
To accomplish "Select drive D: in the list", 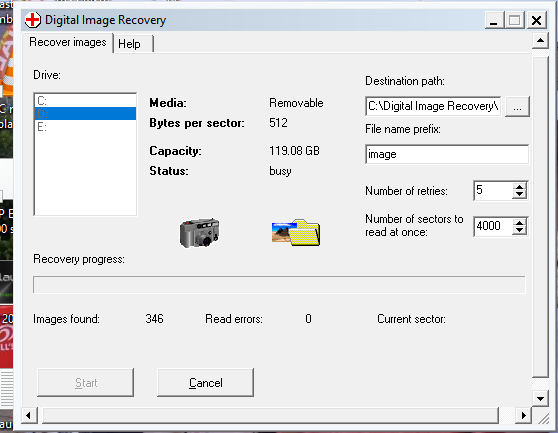I will click(x=85, y=113).
